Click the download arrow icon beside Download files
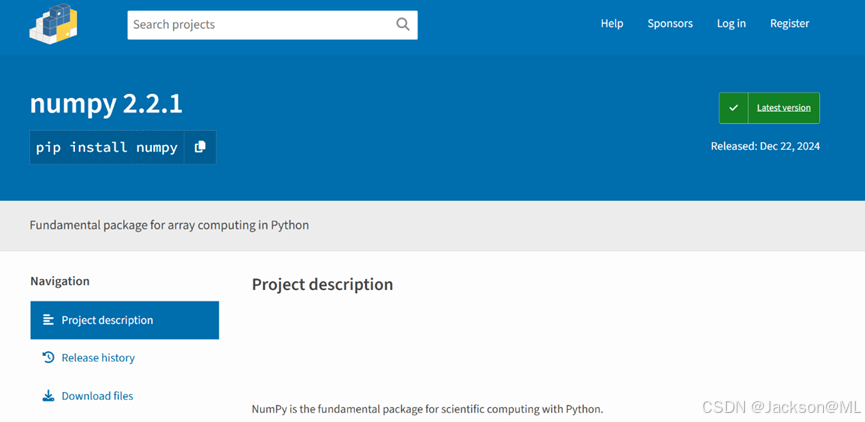This screenshot has height=422, width=865. 48,396
